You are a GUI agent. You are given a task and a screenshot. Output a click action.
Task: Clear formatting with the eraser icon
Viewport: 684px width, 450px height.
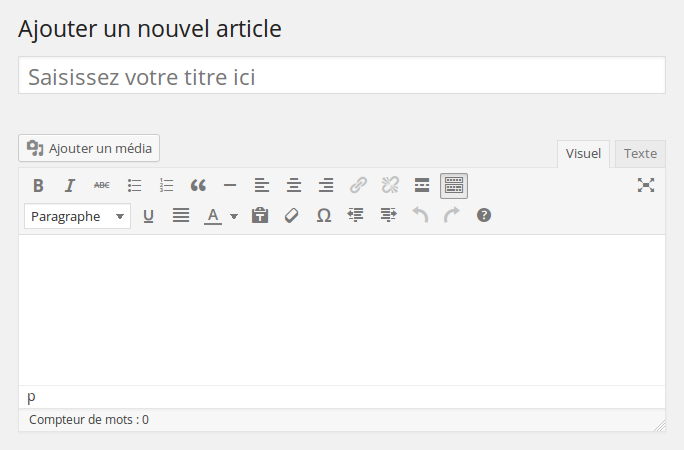(292, 216)
